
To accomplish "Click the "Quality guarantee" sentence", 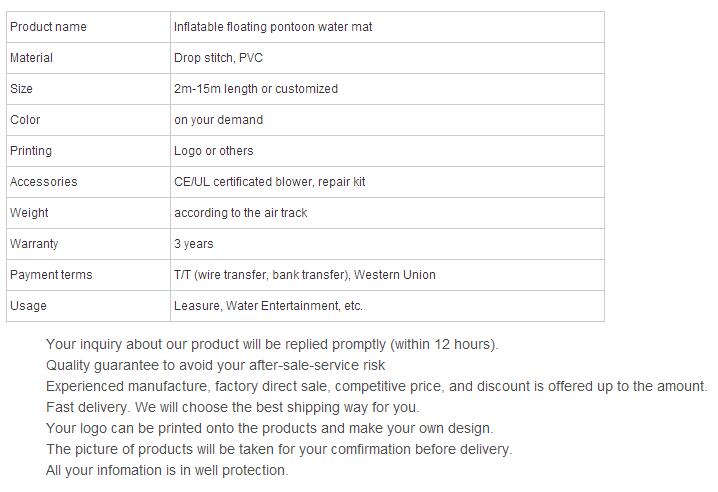I will pos(215,365).
